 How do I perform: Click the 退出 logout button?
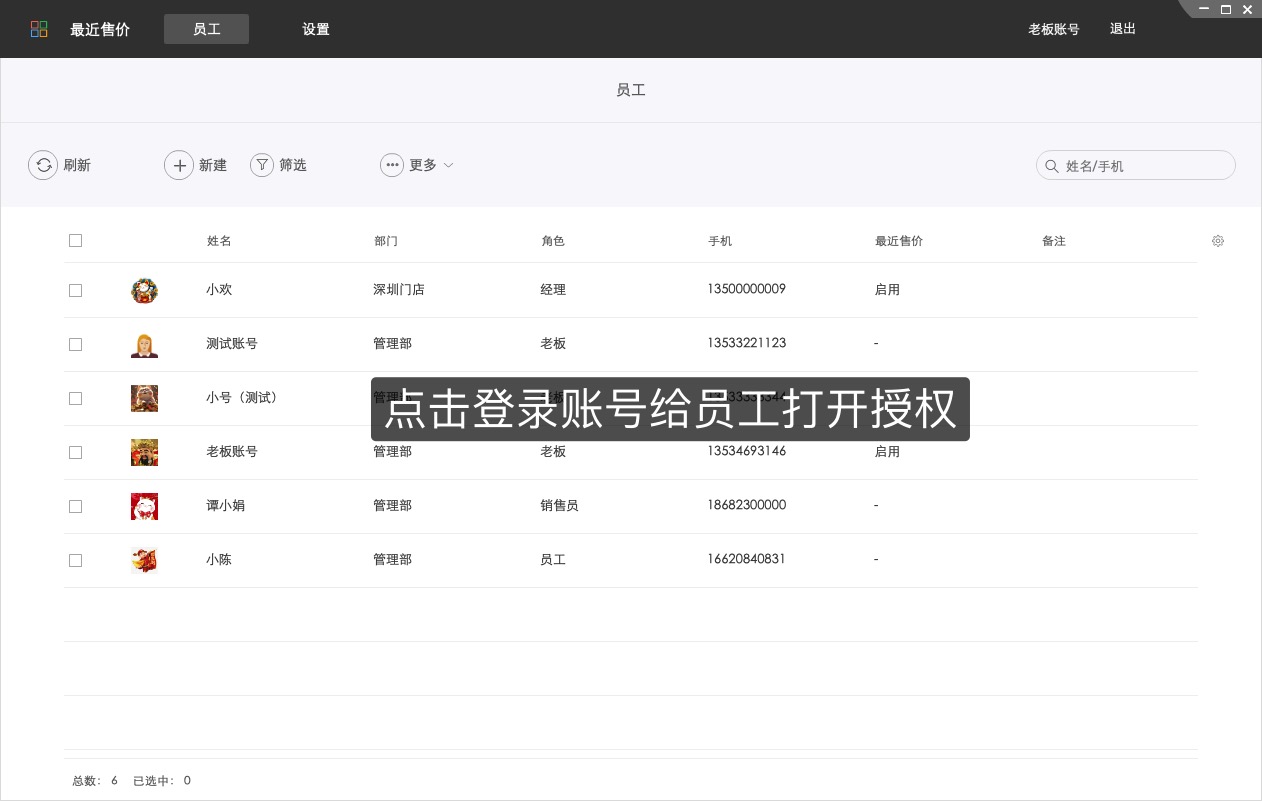coord(1122,29)
